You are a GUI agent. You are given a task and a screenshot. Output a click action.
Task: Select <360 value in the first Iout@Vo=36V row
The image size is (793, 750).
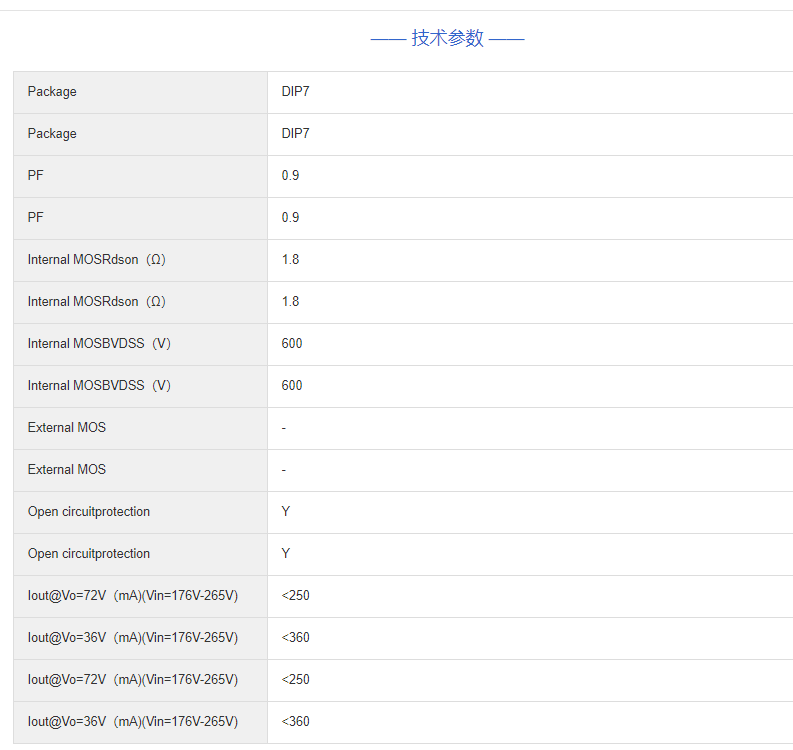[x=295, y=638]
